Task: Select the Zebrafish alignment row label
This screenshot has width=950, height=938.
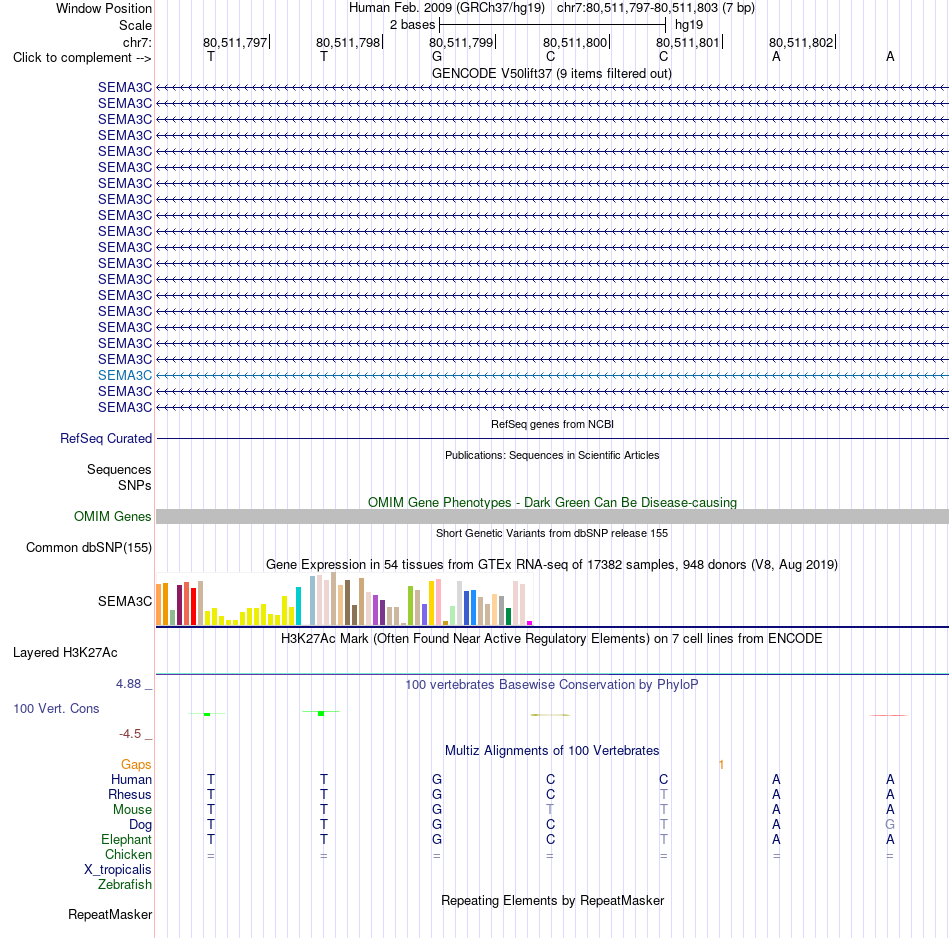Action: pos(124,885)
